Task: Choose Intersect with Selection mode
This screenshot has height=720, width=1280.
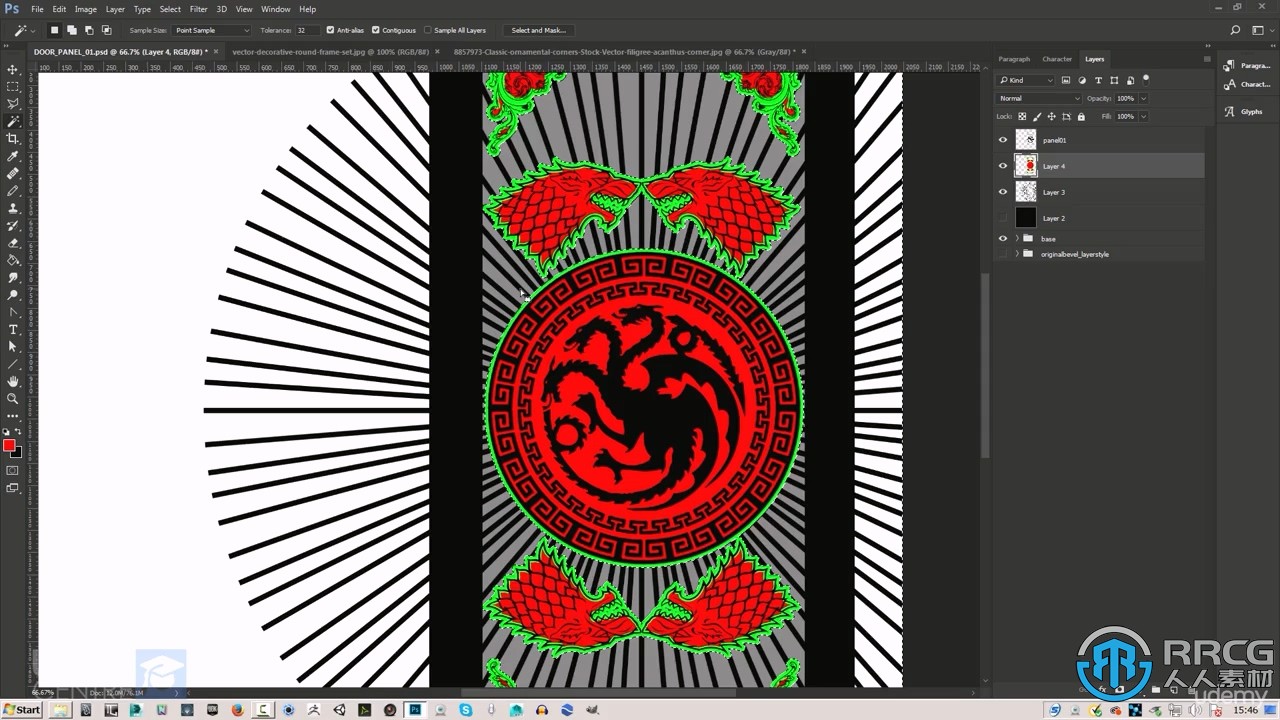Action: click(106, 30)
